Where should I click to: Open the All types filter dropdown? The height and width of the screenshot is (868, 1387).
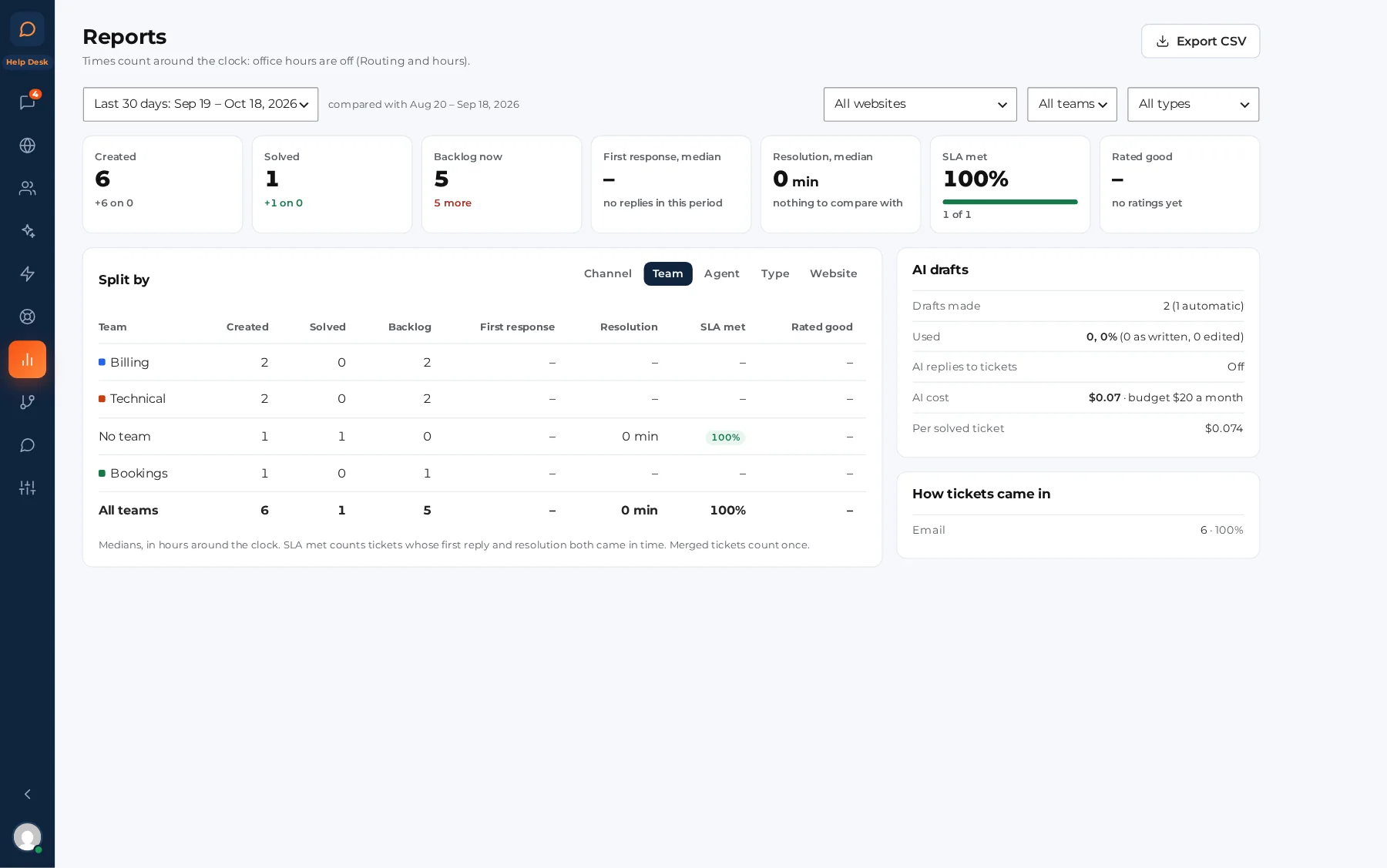point(1193,104)
